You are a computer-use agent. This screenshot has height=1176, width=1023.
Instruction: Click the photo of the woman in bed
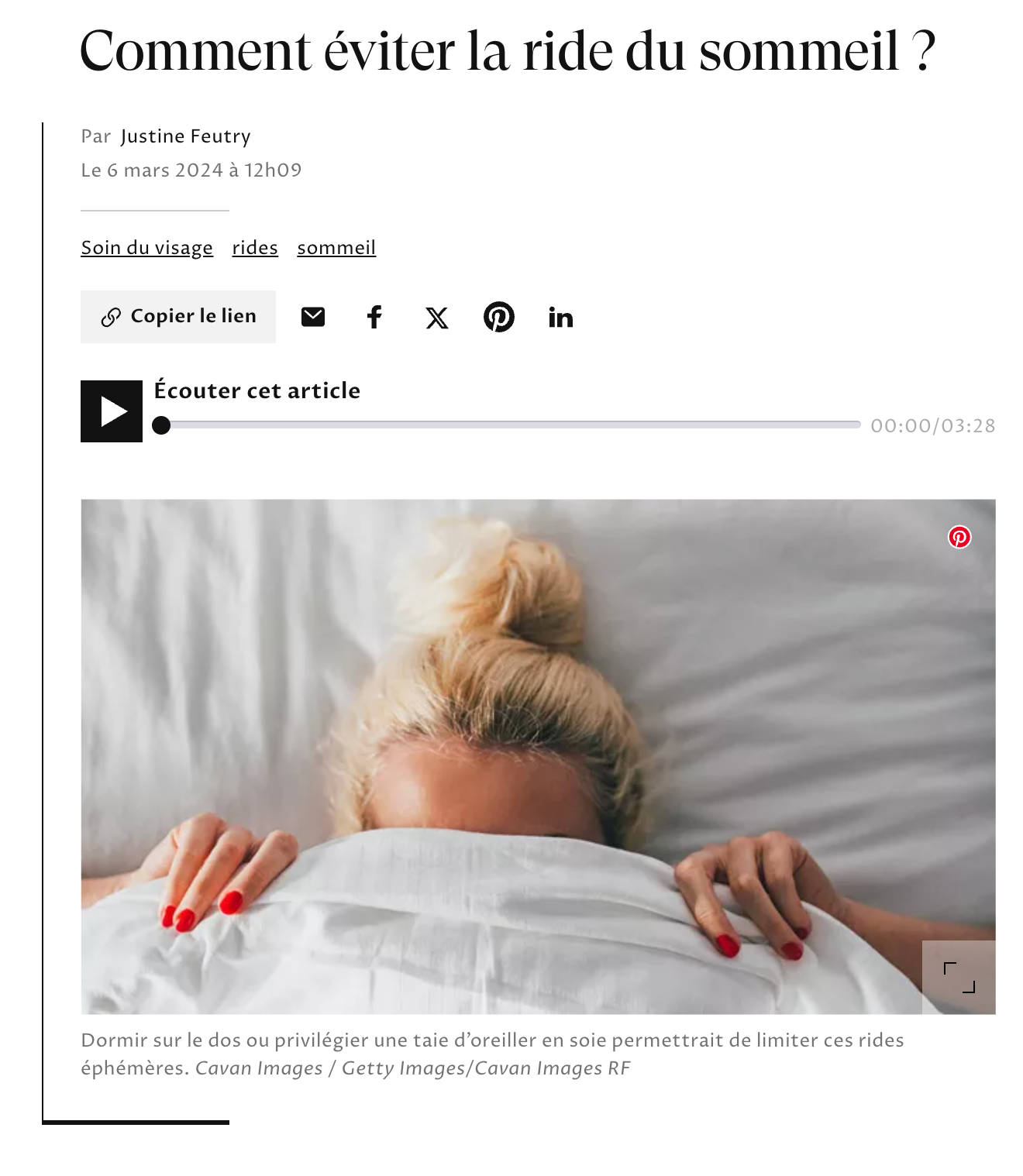coord(538,757)
